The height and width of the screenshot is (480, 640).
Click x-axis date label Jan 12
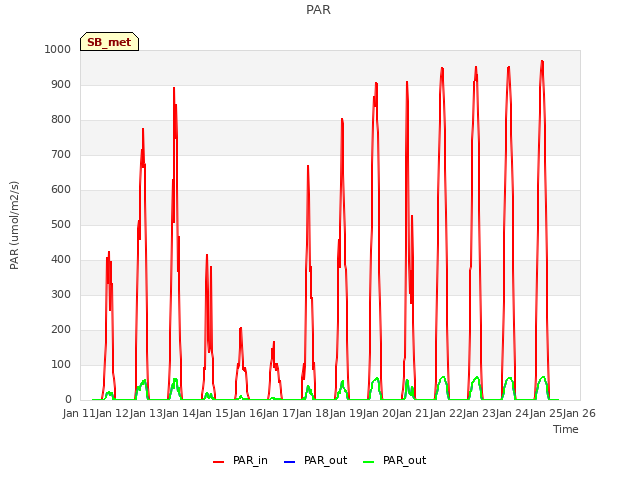(112, 413)
